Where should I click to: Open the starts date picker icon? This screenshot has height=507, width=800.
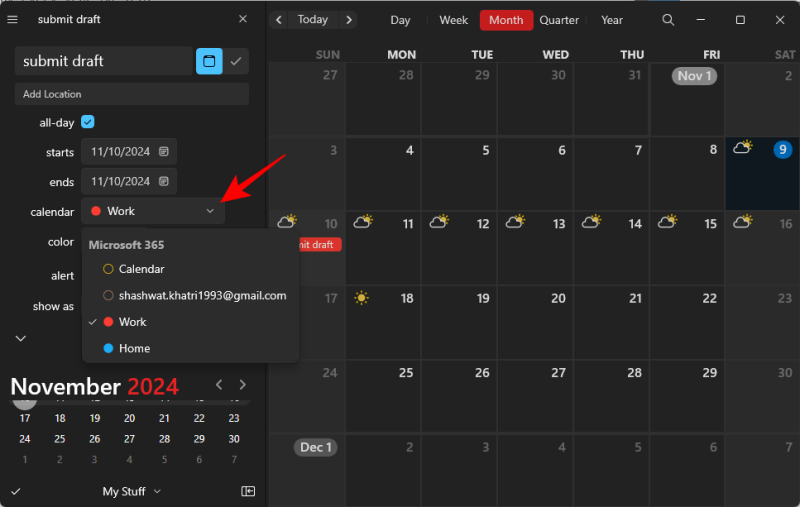tap(164, 152)
